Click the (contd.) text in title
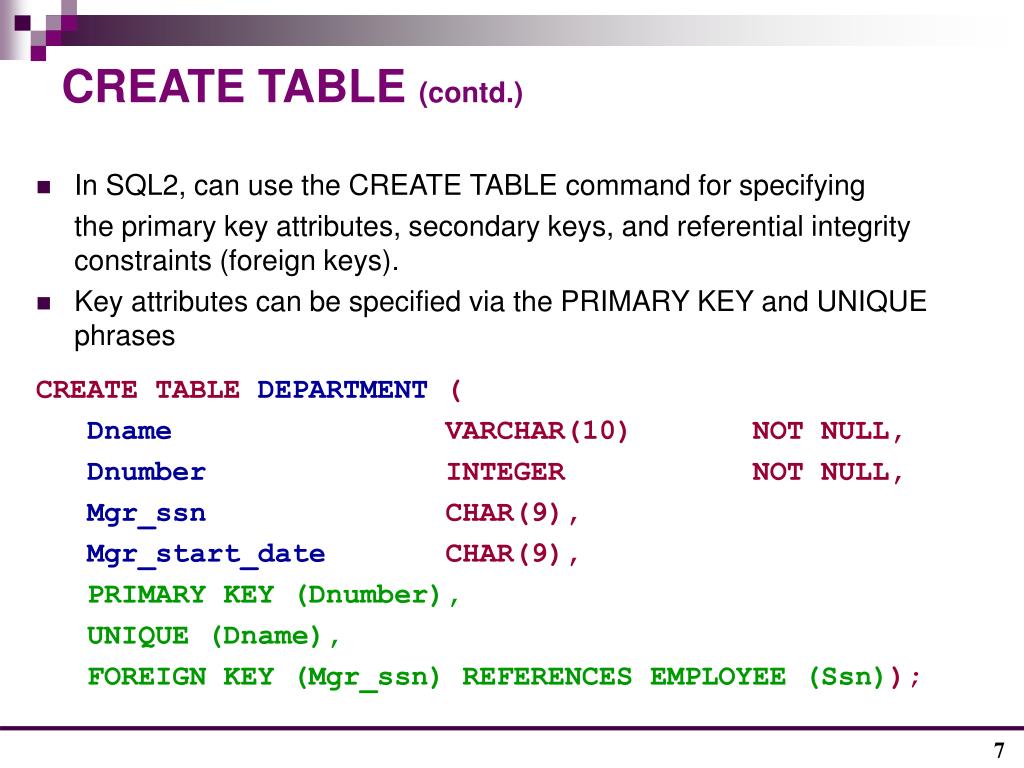The width and height of the screenshot is (1024, 768). point(470,93)
